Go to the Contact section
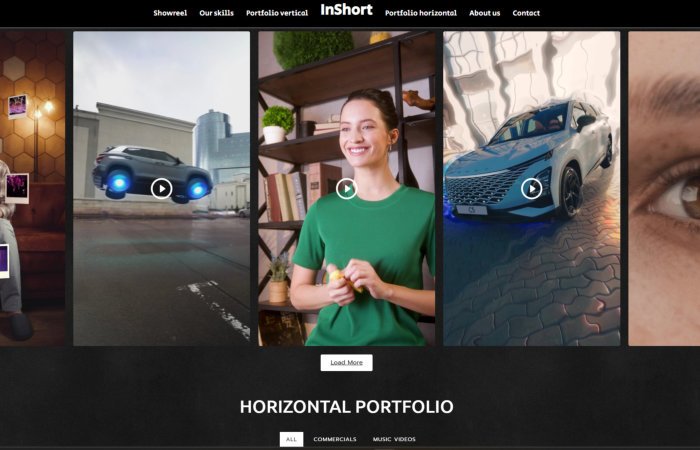Screen dimensions: 700x450 click(x=526, y=13)
